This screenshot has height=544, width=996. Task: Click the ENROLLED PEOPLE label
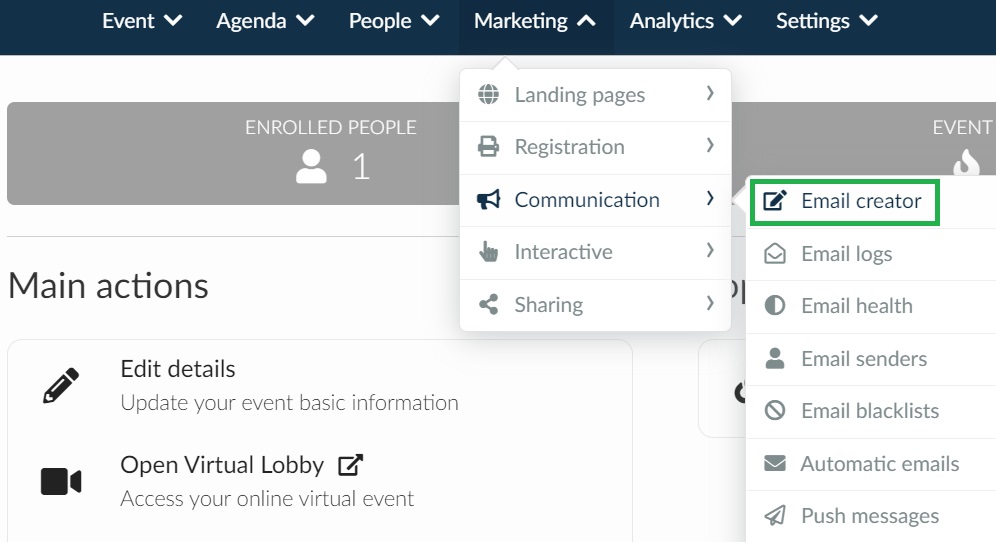(x=331, y=127)
